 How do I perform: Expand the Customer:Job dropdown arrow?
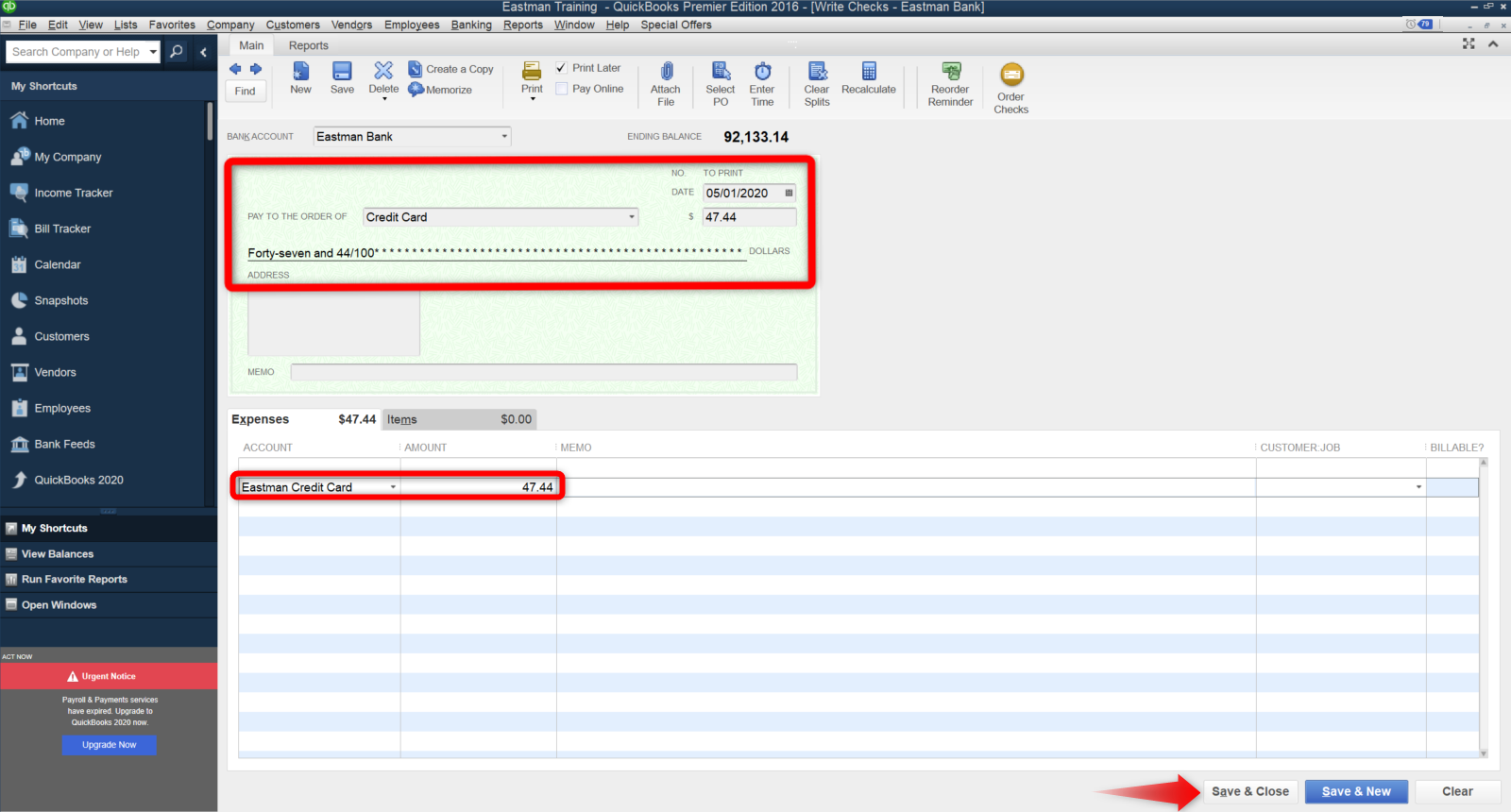(x=1418, y=487)
